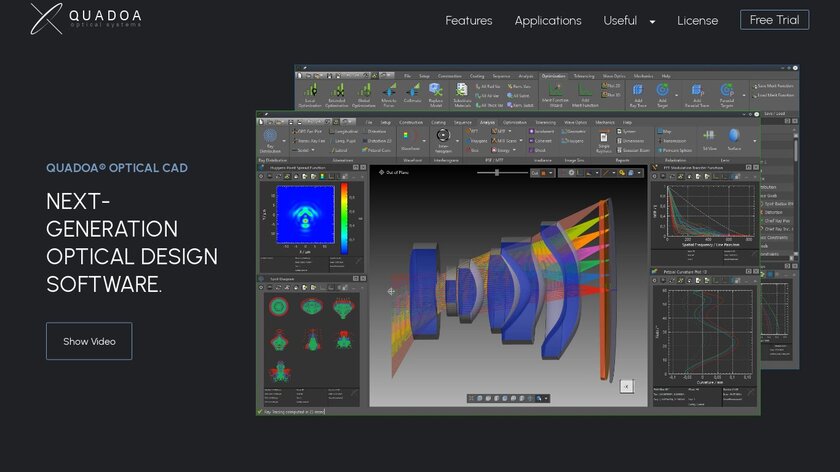
Task: Select the Extended Optimization icon in back window
Action: point(337,95)
